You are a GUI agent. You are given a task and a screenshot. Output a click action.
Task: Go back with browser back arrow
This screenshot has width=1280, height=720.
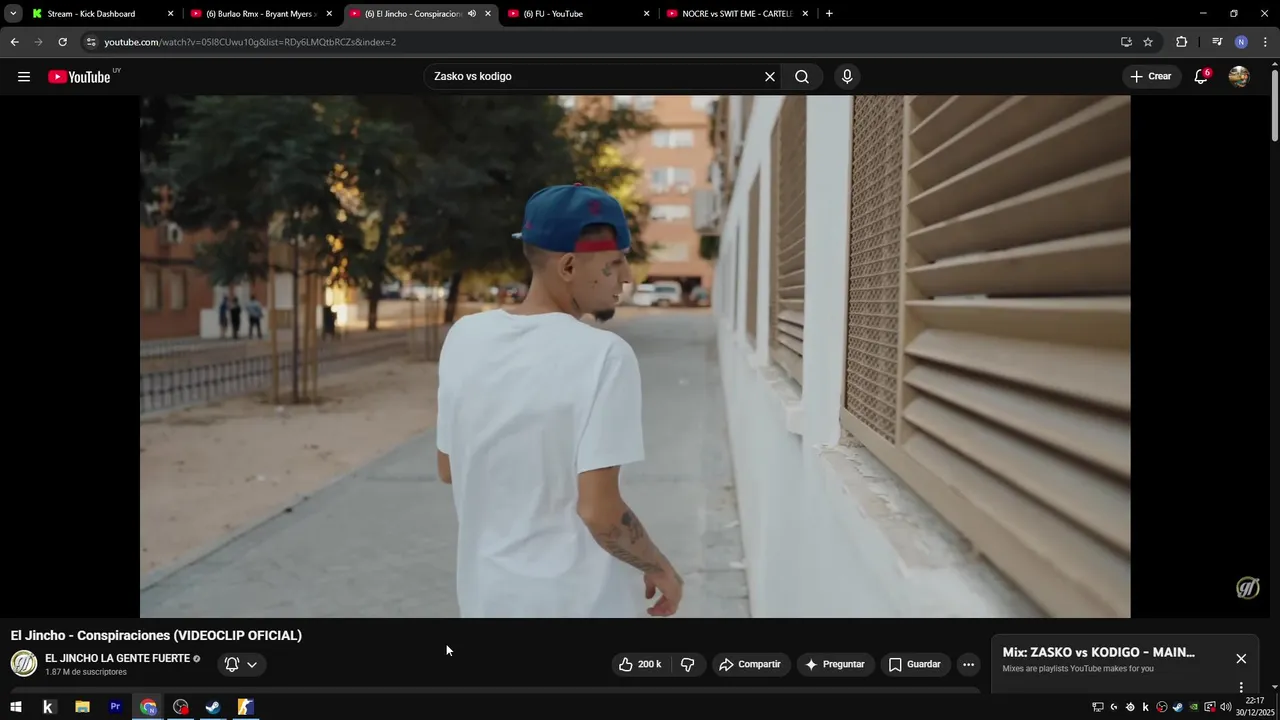(x=14, y=42)
